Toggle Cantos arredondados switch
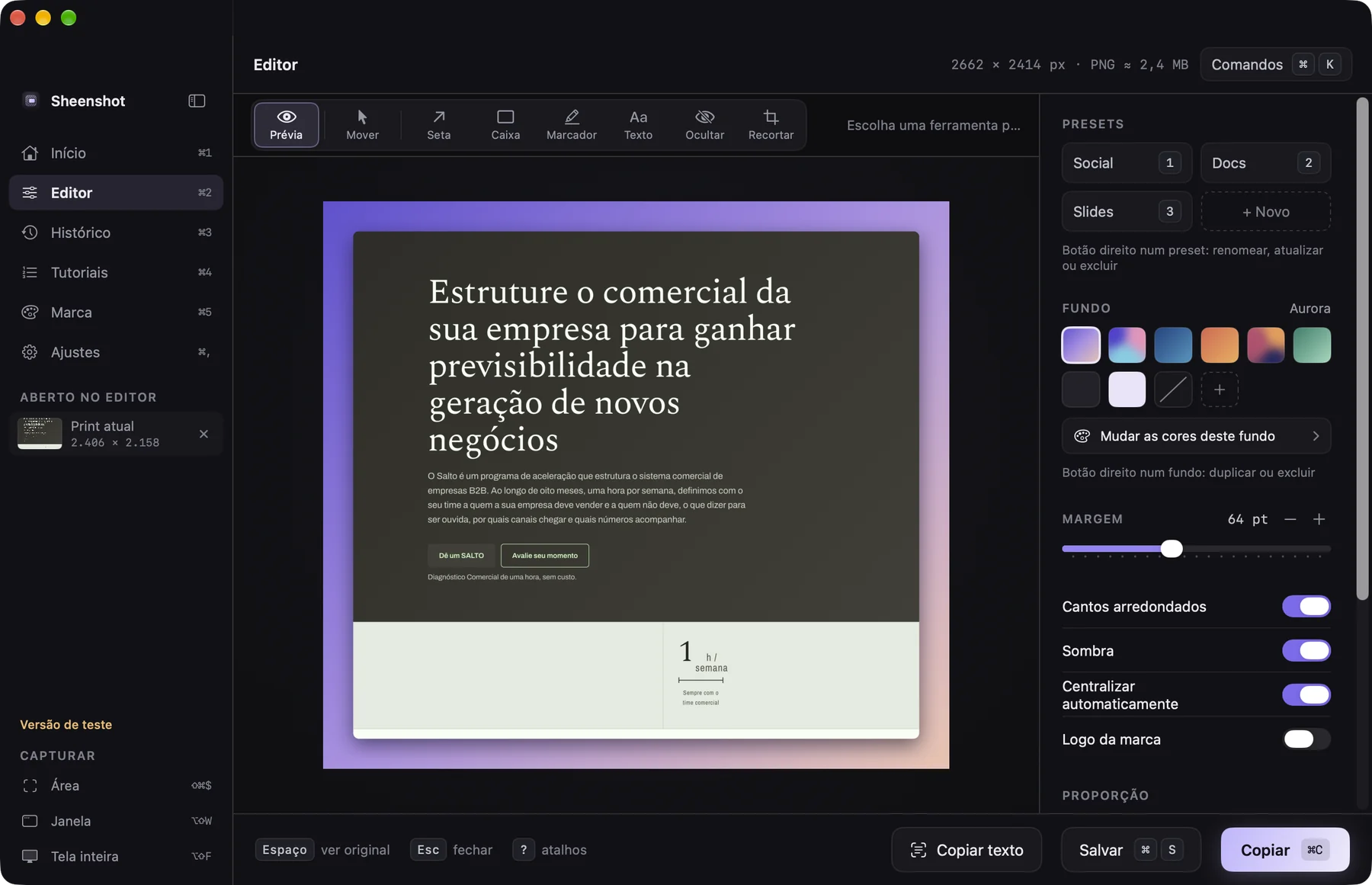1372x885 pixels. tap(1306, 606)
